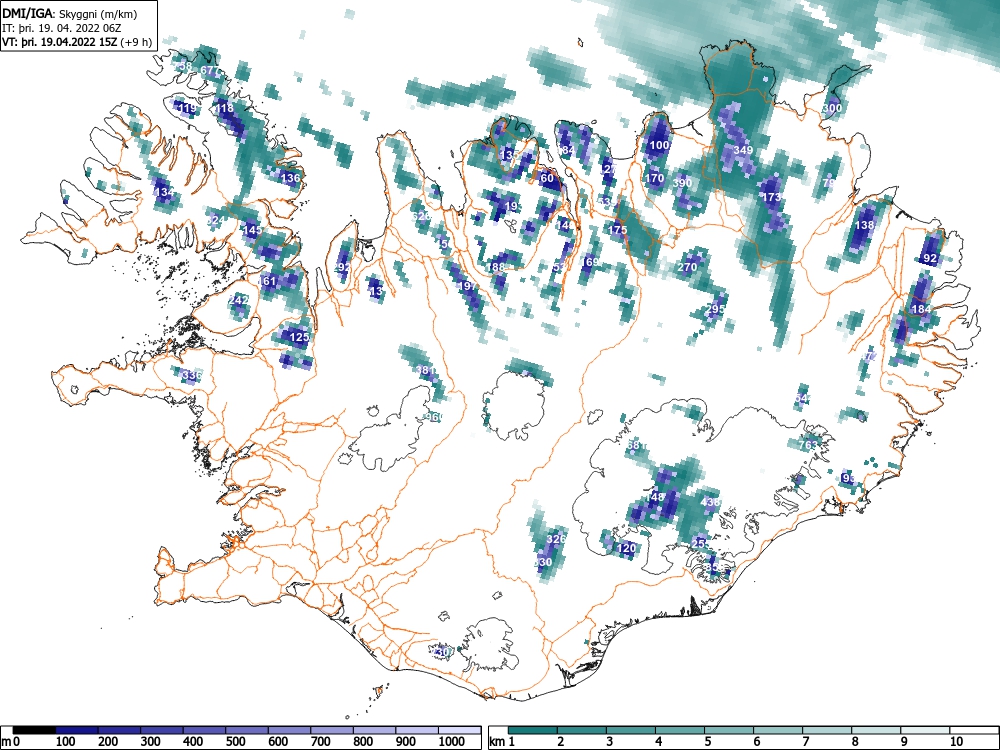Click the visibility value 138 on the map
Image resolution: width=1000 pixels, height=750 pixels.
[864, 225]
